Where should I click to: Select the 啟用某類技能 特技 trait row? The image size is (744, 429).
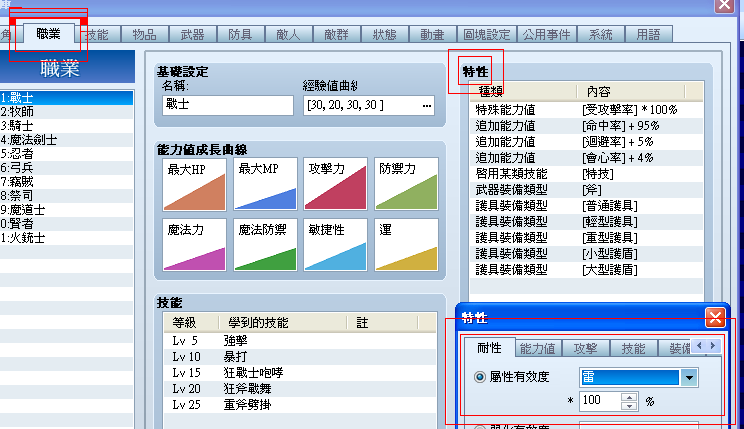(586, 174)
